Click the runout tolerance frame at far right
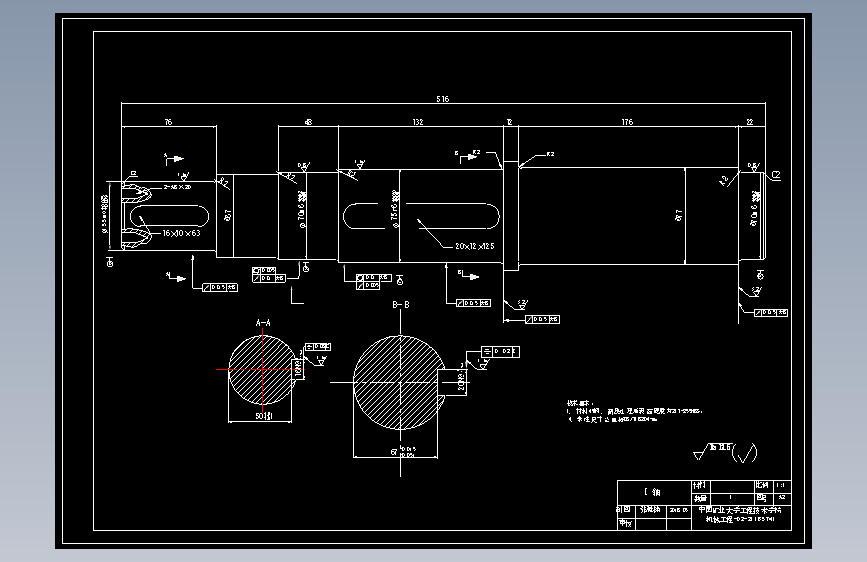Image resolution: width=867 pixels, height=562 pixels. pyautogui.click(x=771, y=313)
